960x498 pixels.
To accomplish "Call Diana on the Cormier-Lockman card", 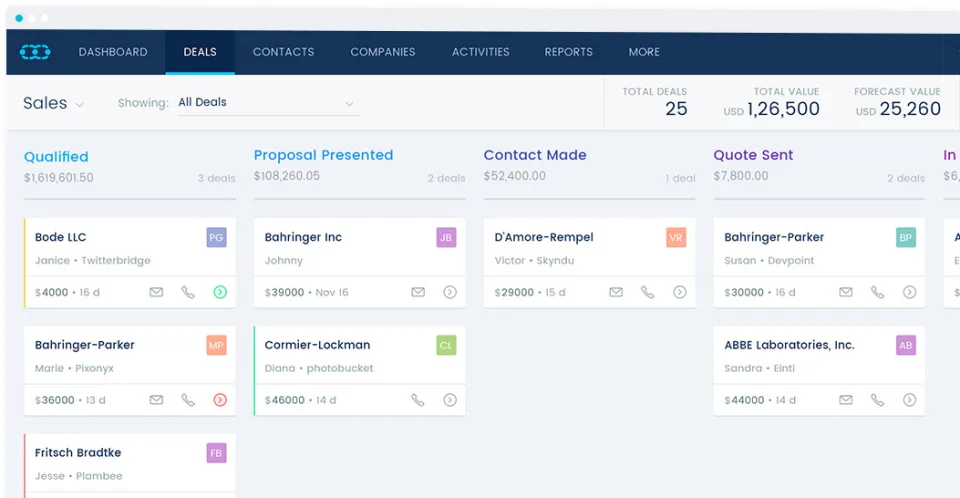I will 418,400.
